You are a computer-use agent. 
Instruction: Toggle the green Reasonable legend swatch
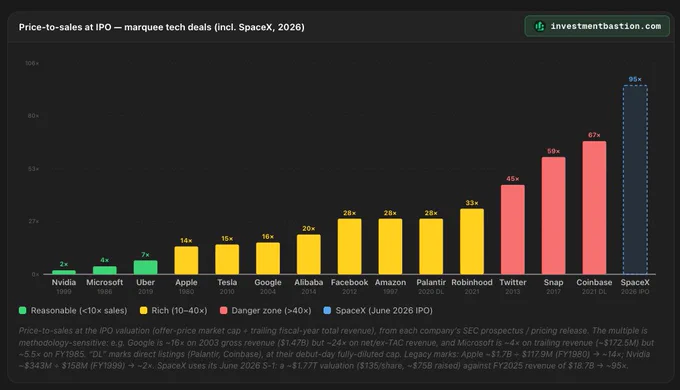point(23,310)
